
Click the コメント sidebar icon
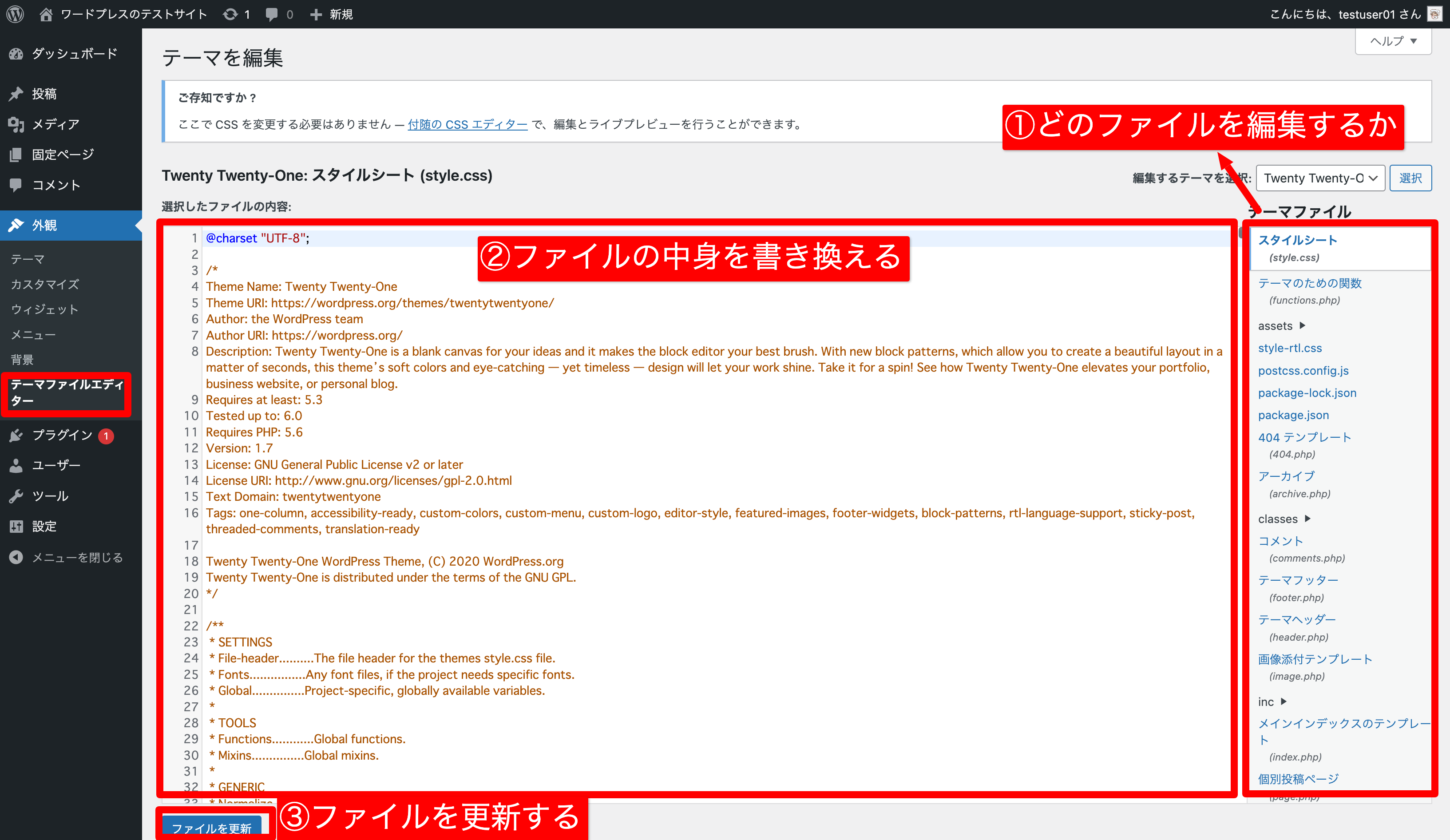coord(16,185)
